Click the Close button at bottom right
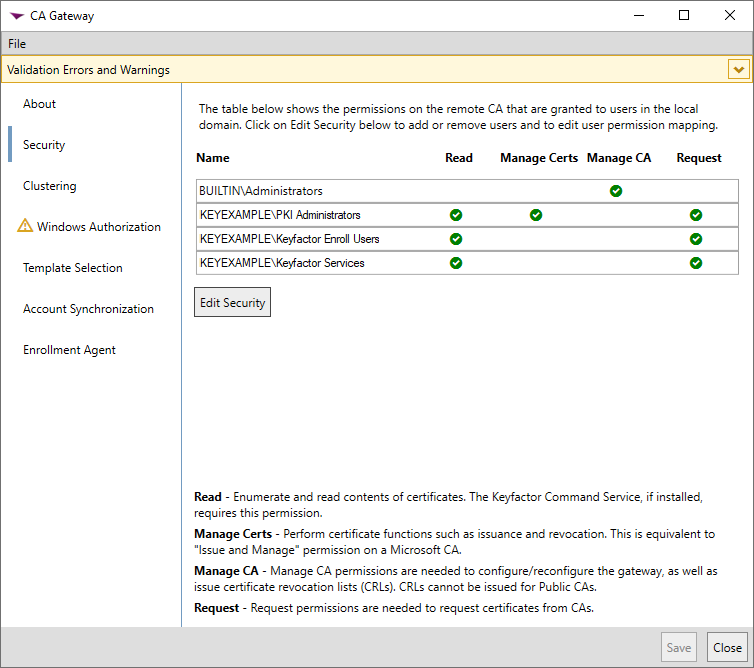The width and height of the screenshot is (754, 668). pos(727,647)
